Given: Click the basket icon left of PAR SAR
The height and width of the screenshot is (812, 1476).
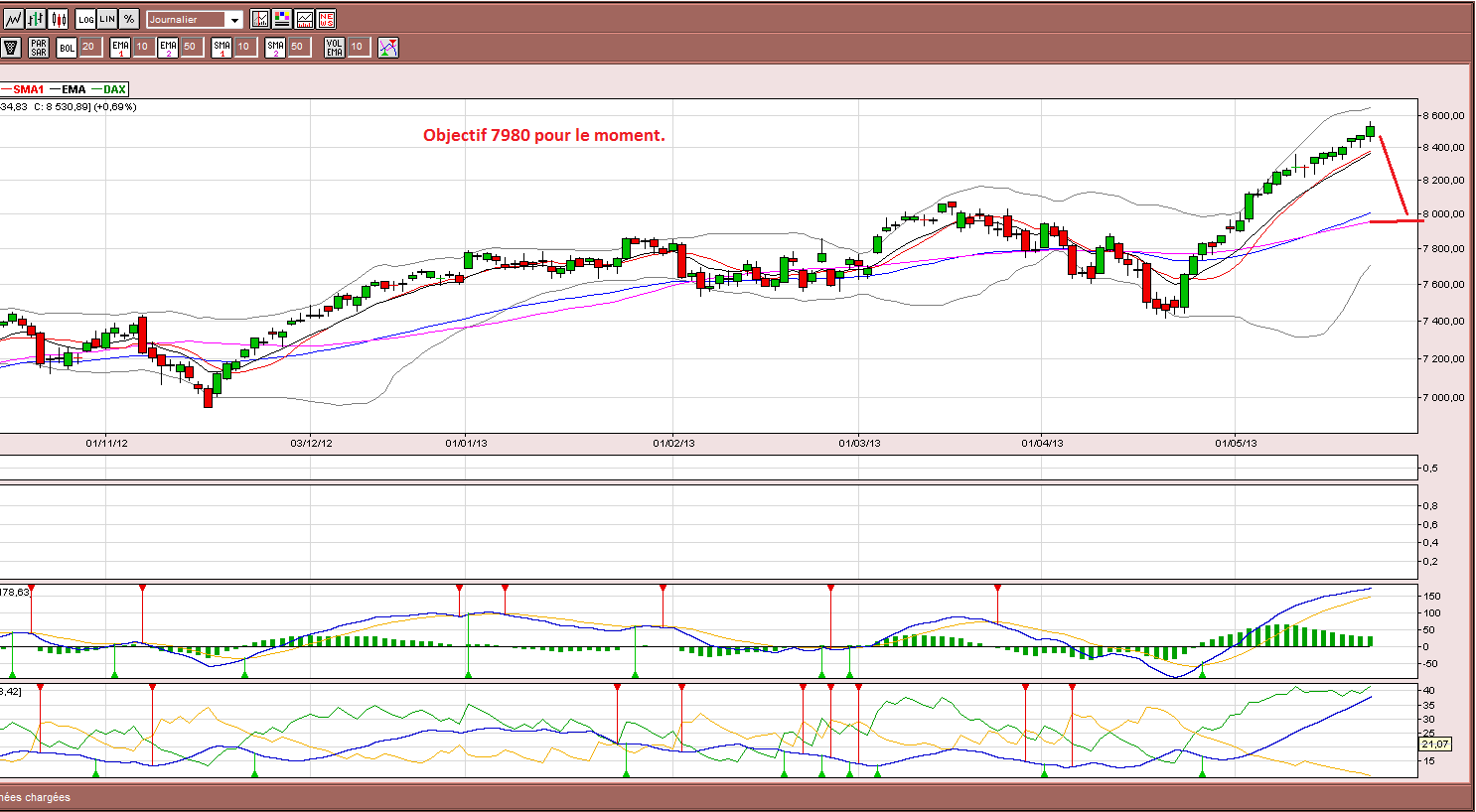Looking at the screenshot, I should 11,47.
